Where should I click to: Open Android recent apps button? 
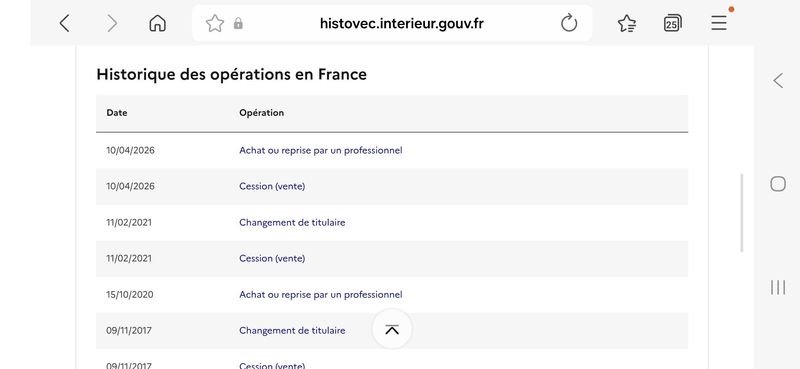point(778,287)
